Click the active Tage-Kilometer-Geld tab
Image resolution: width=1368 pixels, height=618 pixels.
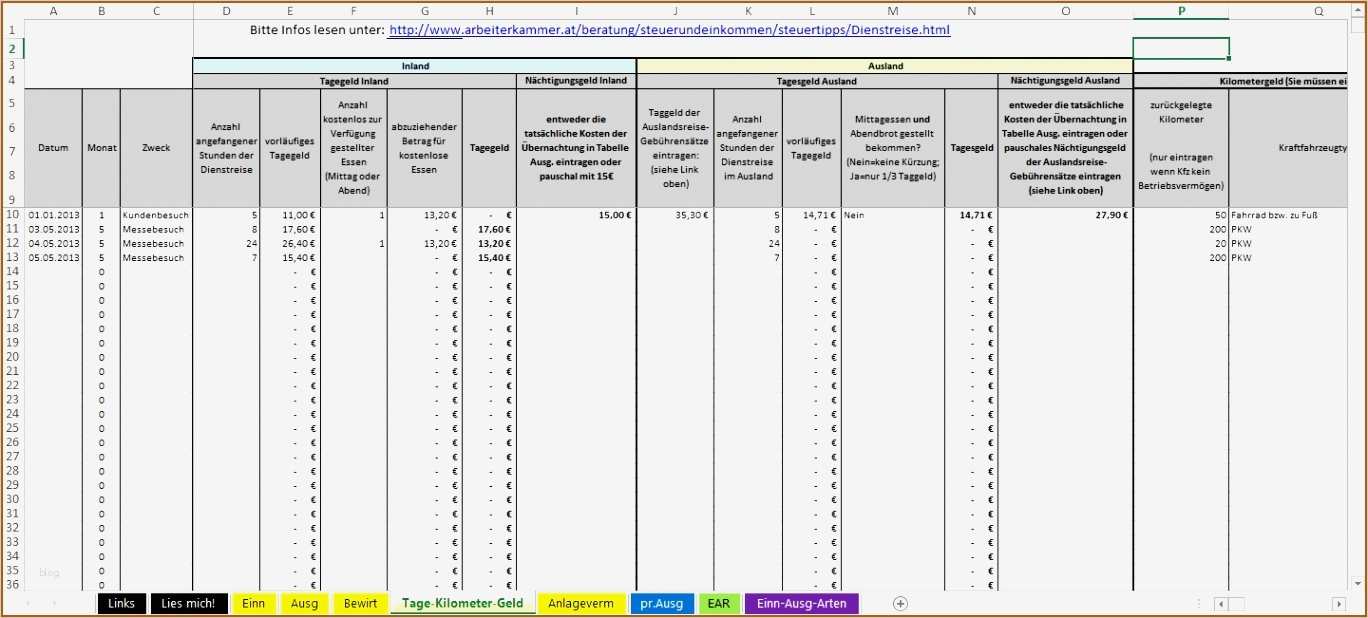pyautogui.click(x=462, y=603)
